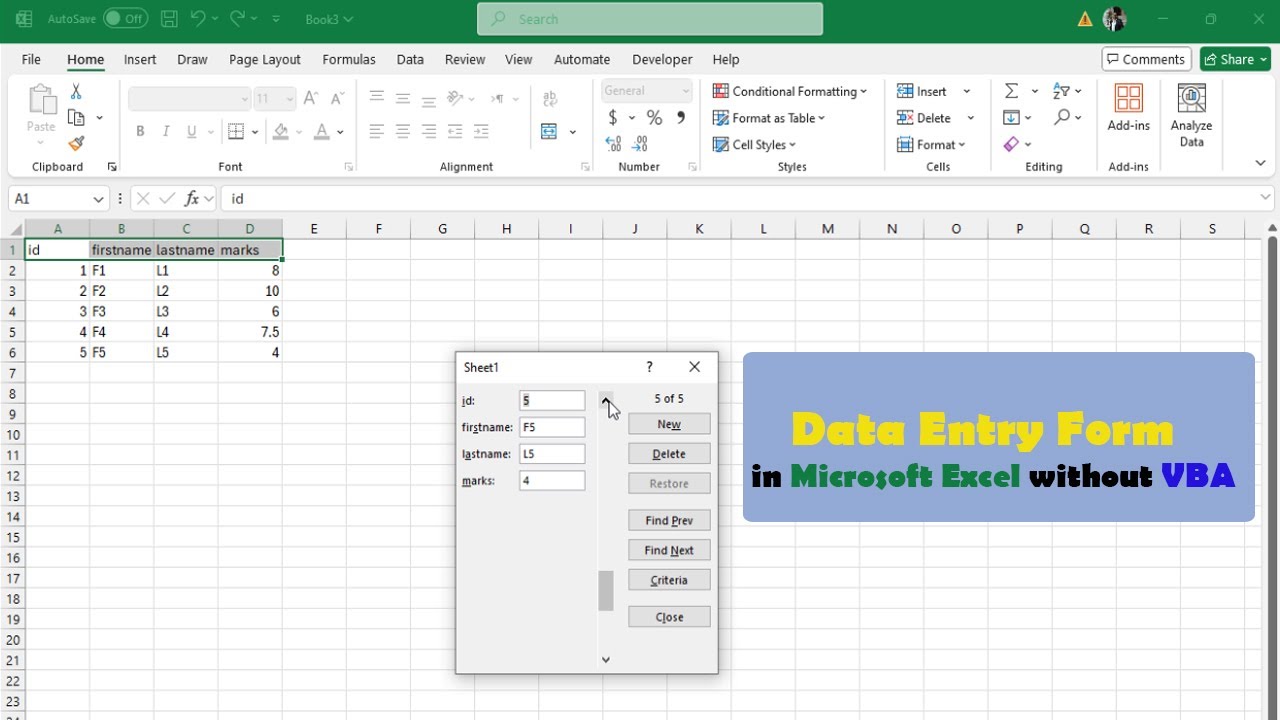Toggle Bold formatting
The height and width of the screenshot is (720, 1280).
click(140, 132)
